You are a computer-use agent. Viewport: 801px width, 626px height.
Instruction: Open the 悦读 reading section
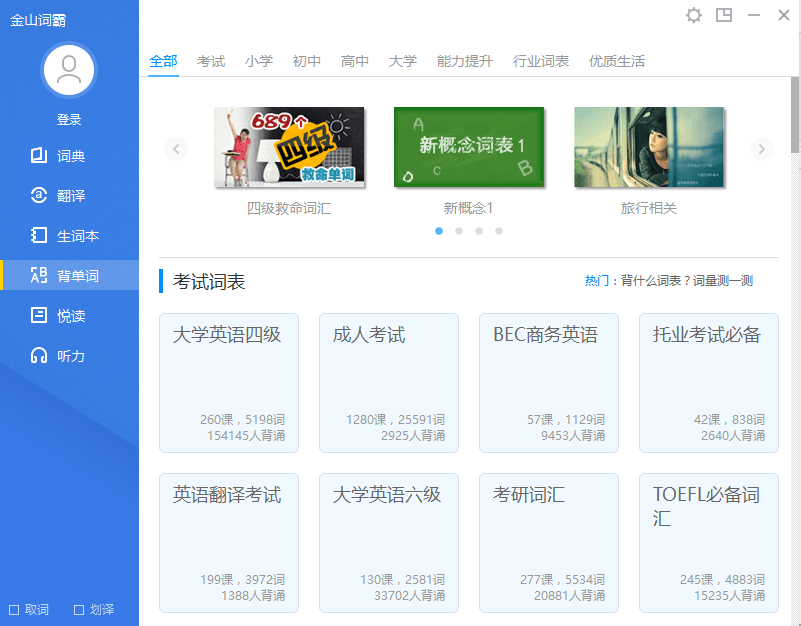pos(69,315)
